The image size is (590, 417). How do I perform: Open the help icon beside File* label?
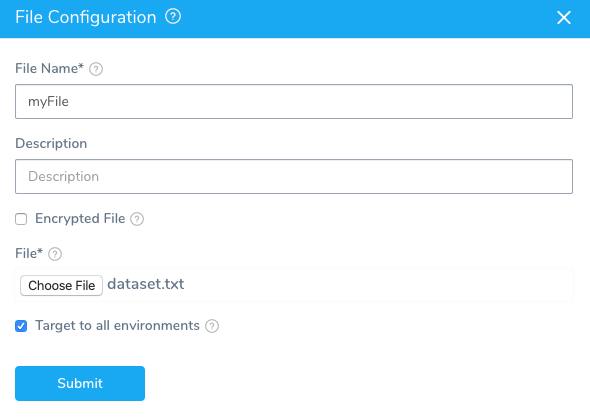55,254
